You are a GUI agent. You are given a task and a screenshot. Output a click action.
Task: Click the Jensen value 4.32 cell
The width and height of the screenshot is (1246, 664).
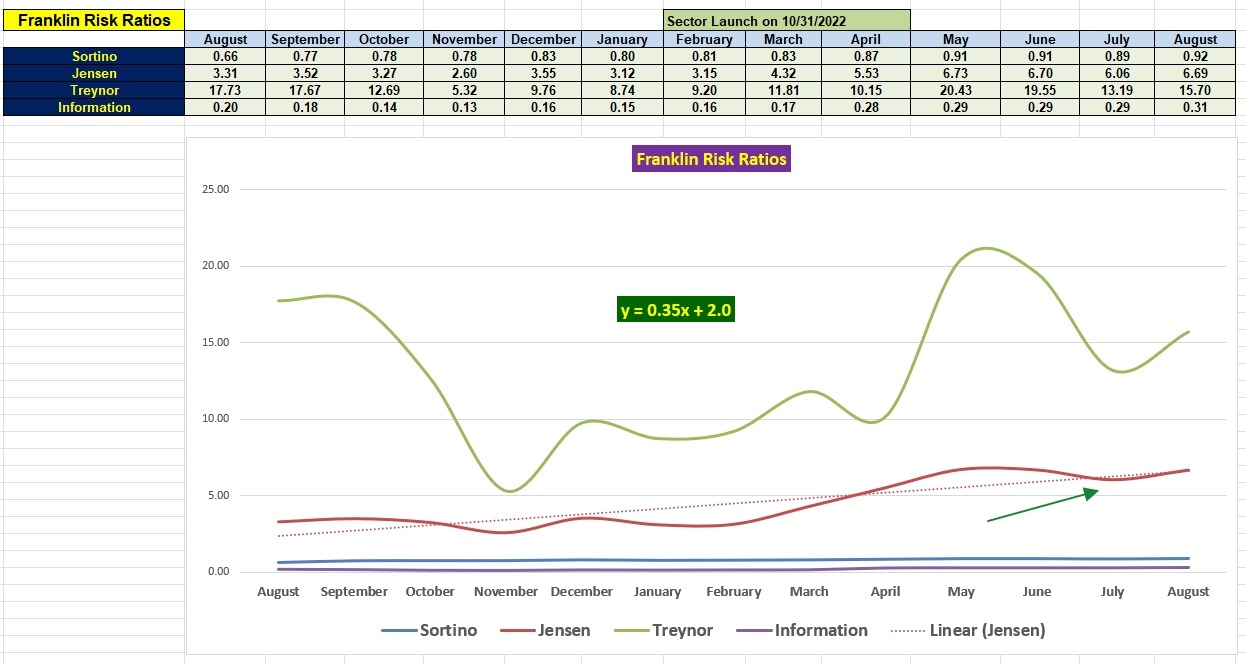[783, 73]
